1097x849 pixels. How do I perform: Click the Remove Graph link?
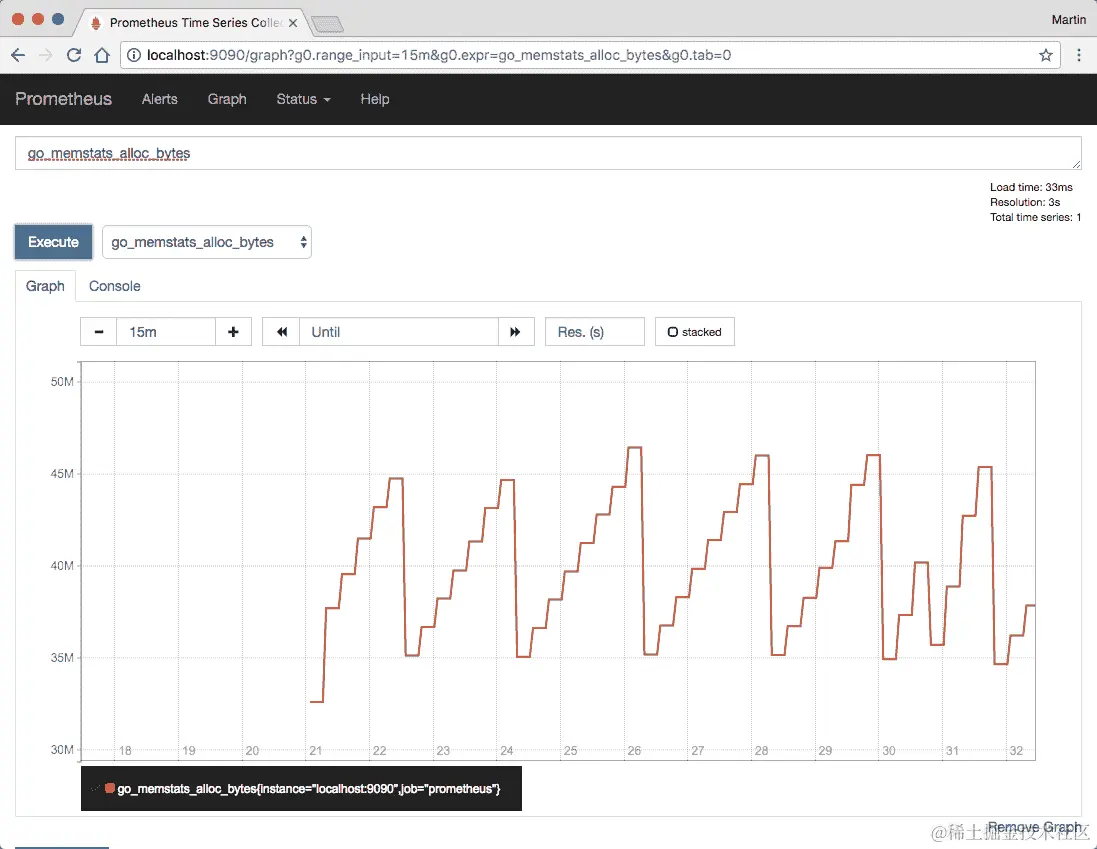click(x=1035, y=827)
